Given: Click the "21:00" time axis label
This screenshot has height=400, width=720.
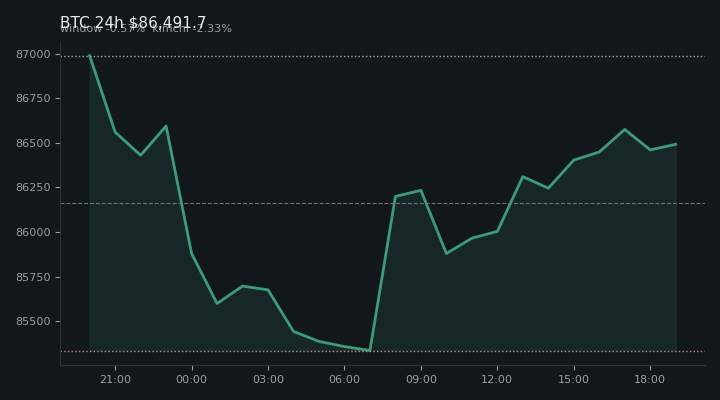Looking at the screenshot, I should [x=115, y=379].
